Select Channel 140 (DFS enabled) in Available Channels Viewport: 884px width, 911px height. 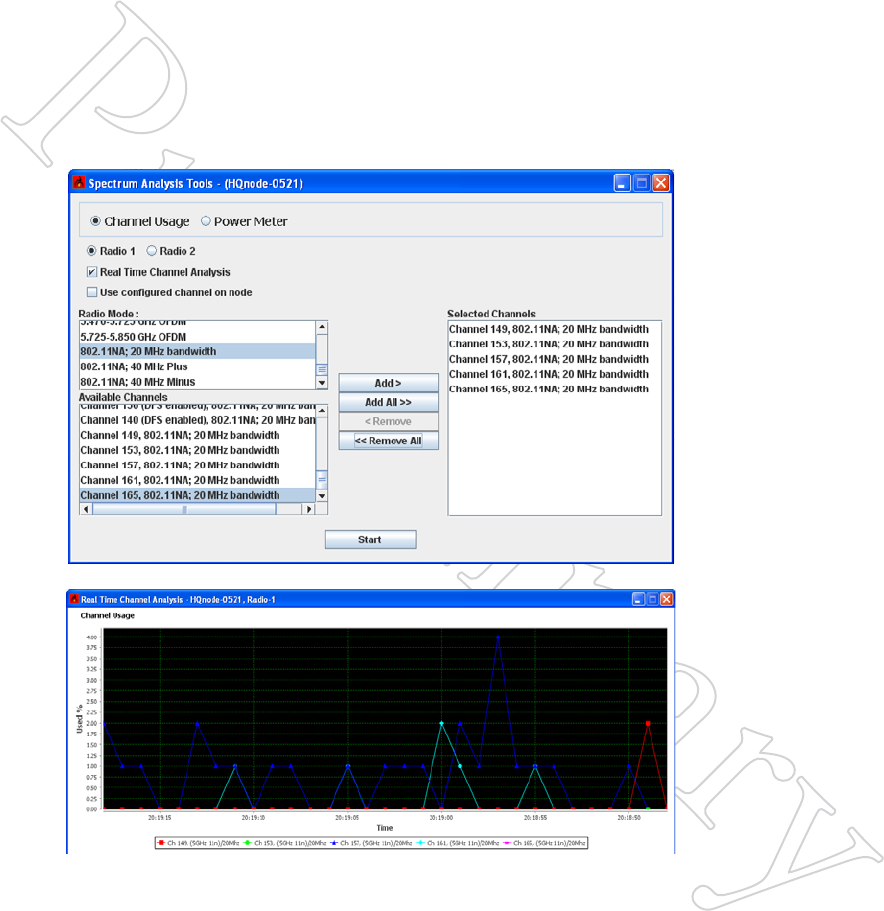point(197,420)
